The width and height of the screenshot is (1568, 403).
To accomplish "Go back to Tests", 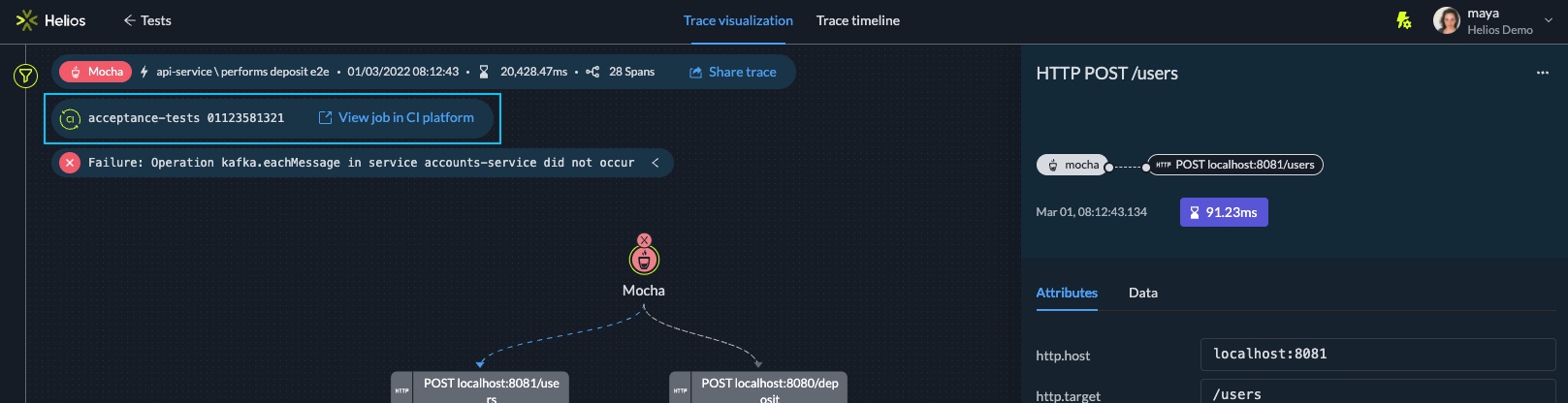I will (x=147, y=20).
